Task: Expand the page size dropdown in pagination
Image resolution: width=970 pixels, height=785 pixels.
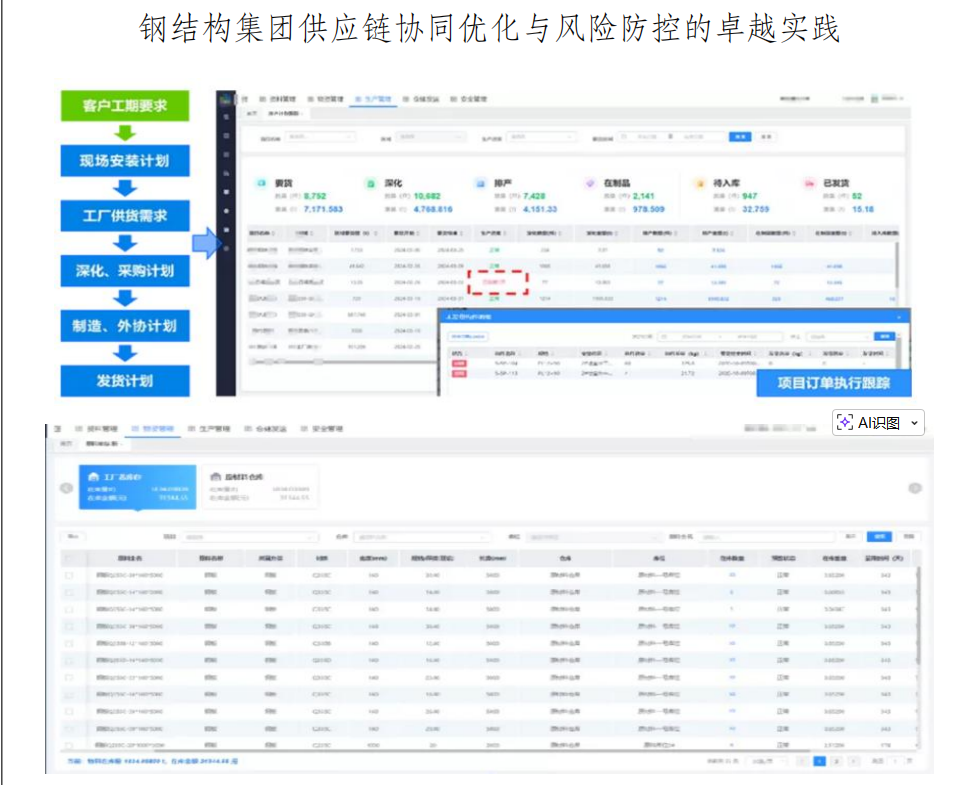Action: point(766,762)
